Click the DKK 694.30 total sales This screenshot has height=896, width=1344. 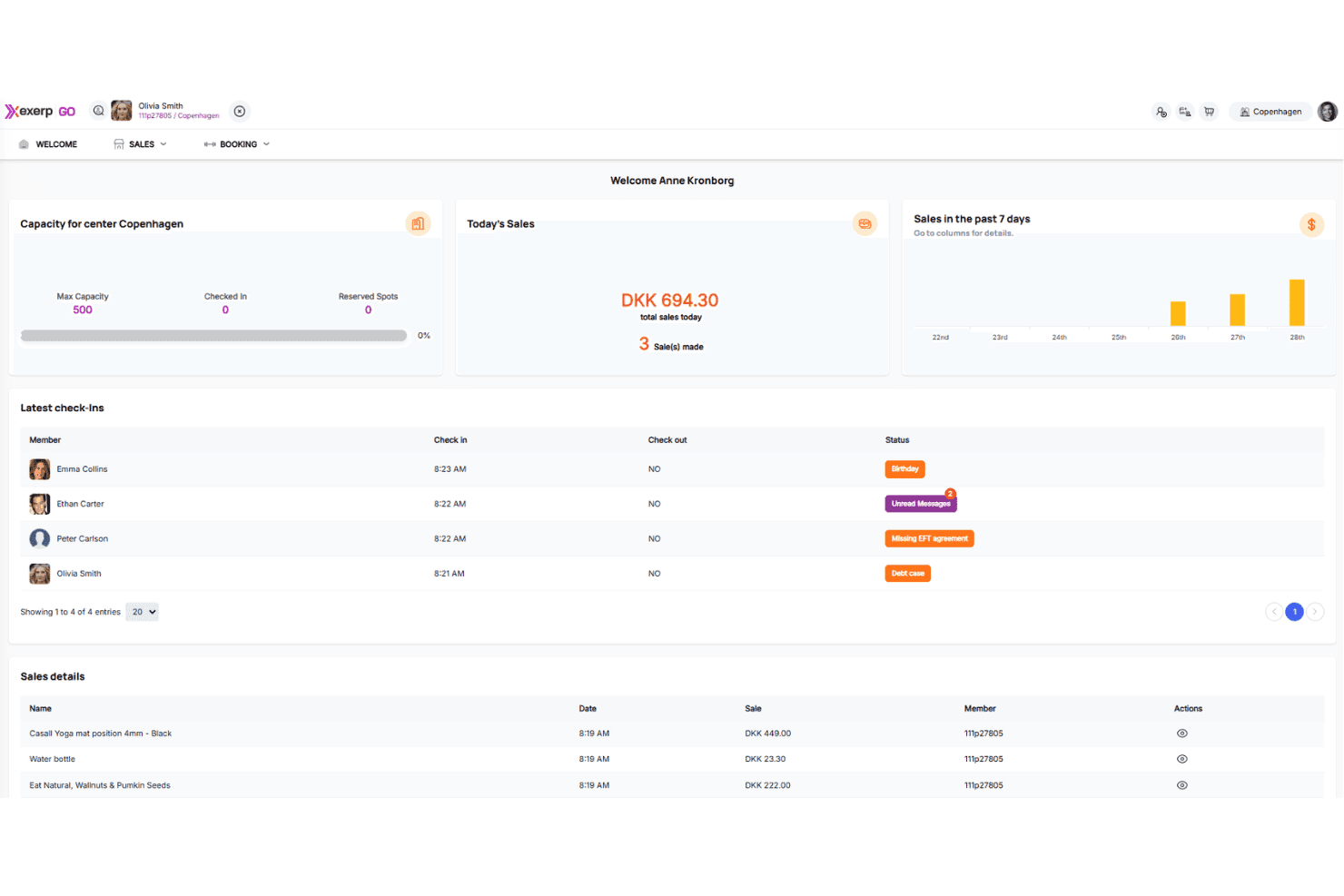tap(670, 300)
